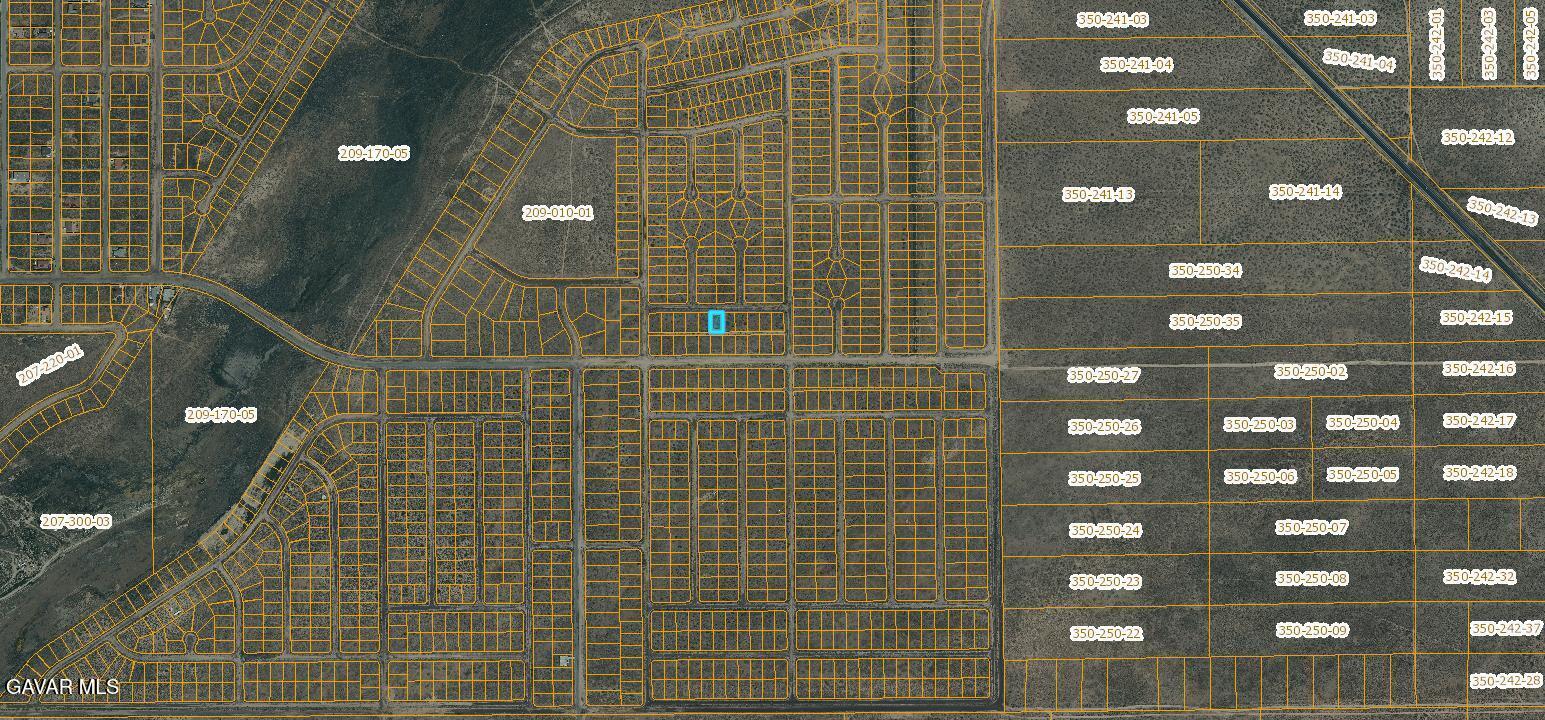Select parcel label 350-250-03
This screenshot has height=720, width=1545.
(x=1260, y=425)
